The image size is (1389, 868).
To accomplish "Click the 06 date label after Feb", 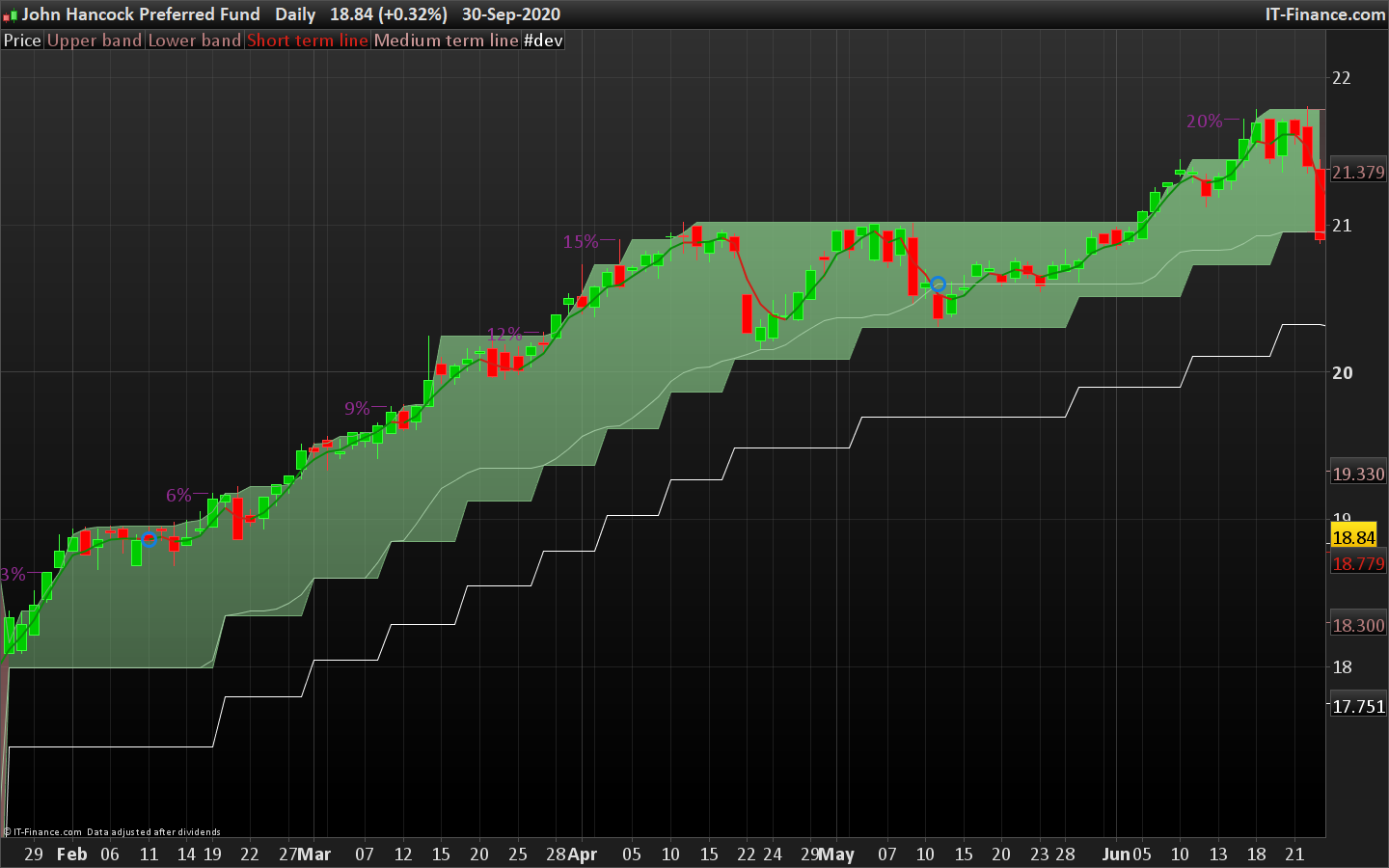I will (110, 854).
